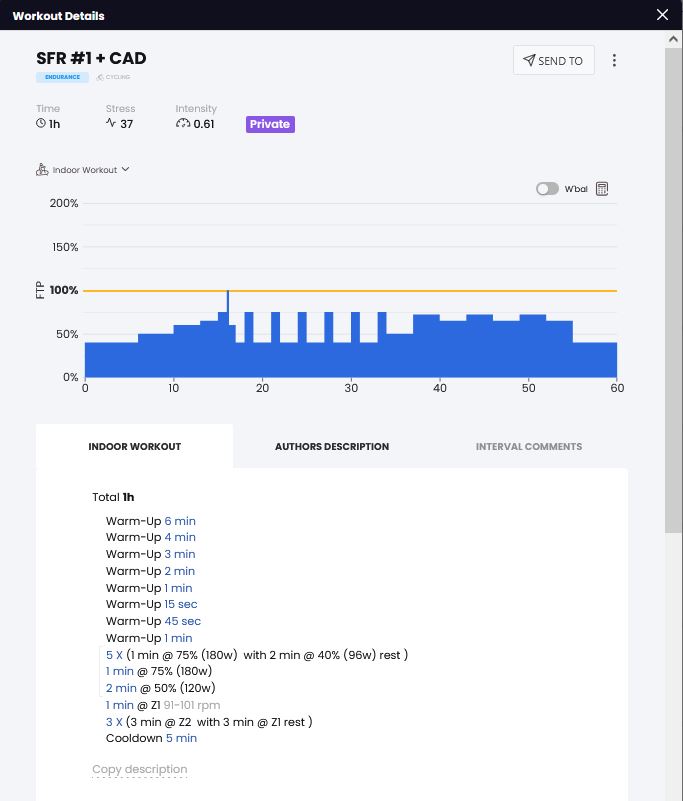
Task: Click the clock icon under Time
Action: pos(41,124)
